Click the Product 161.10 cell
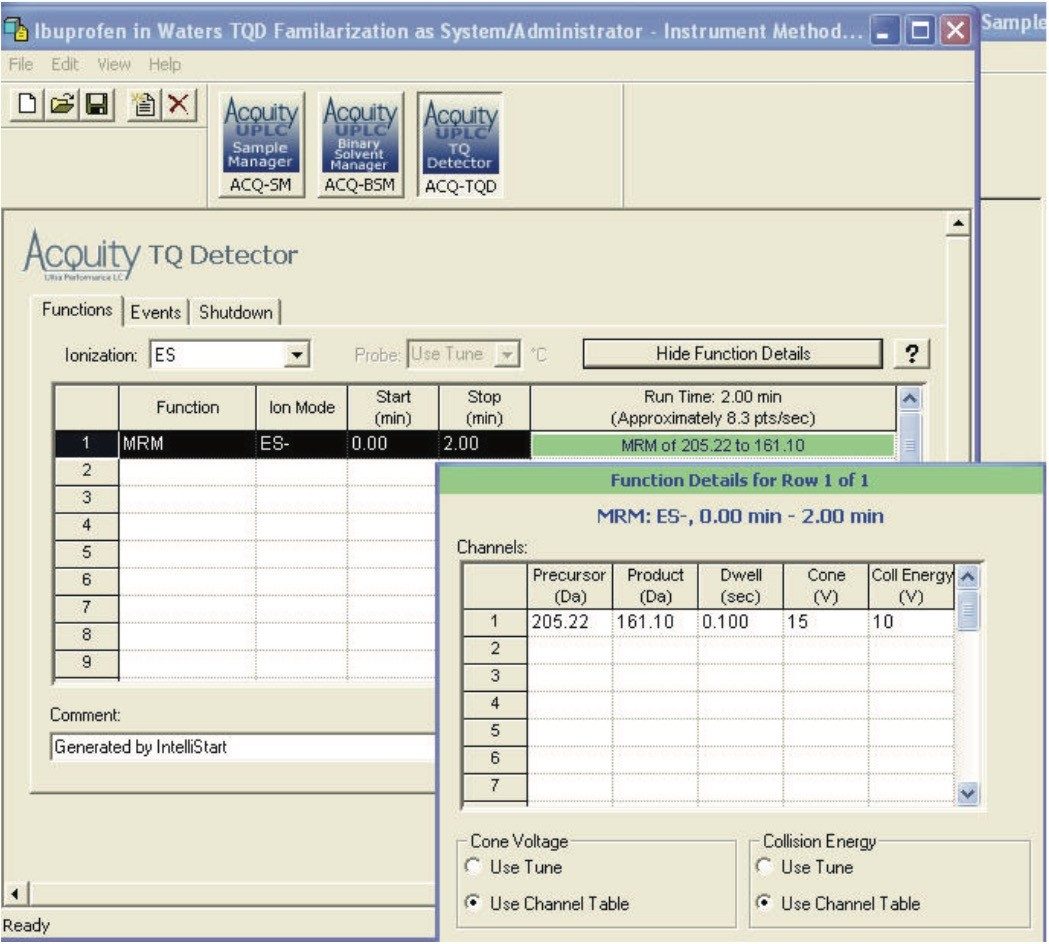This screenshot has width=1049, height=944. (656, 622)
